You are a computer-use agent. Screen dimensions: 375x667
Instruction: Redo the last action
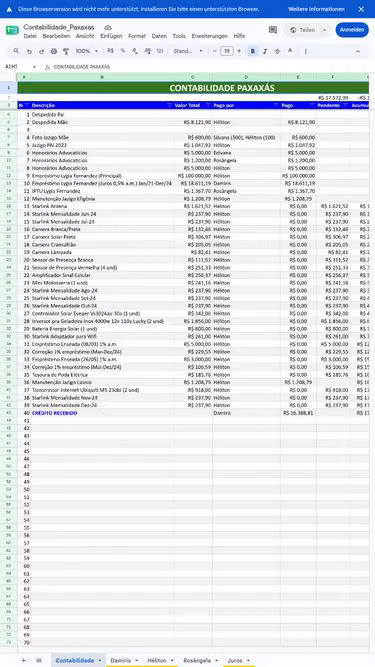point(41,51)
